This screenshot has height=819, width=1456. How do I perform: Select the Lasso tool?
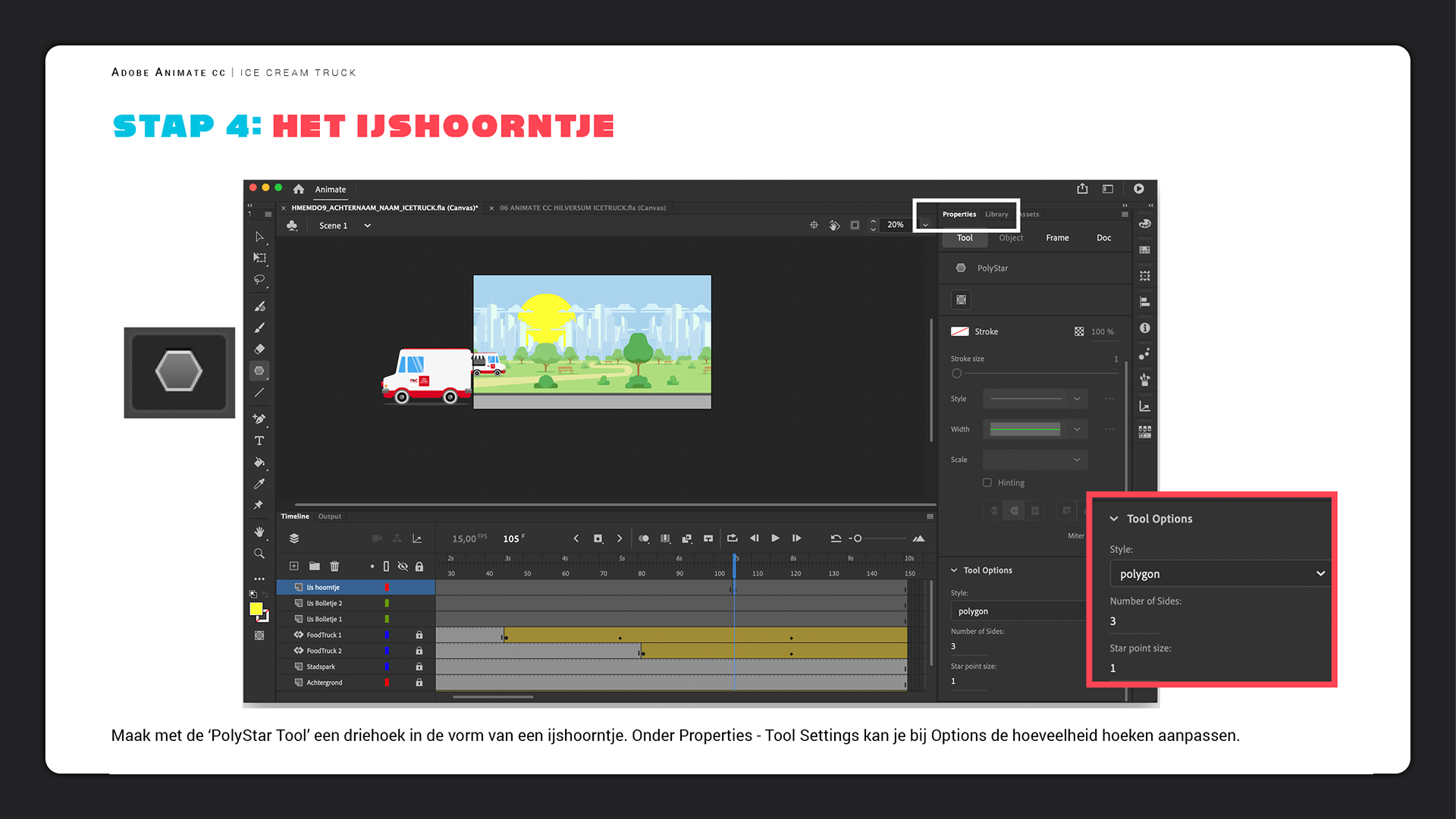pyautogui.click(x=259, y=280)
